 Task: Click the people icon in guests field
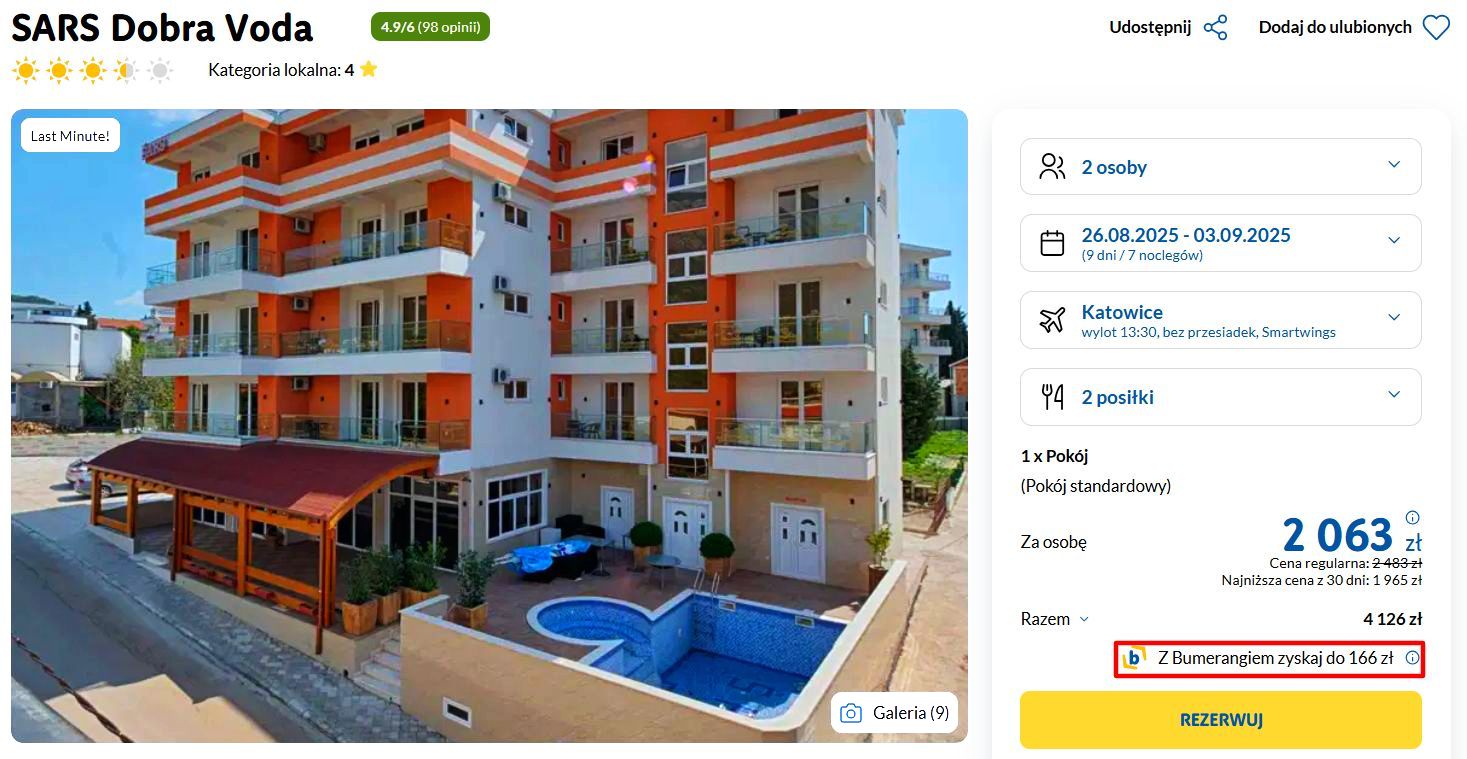[x=1052, y=167]
